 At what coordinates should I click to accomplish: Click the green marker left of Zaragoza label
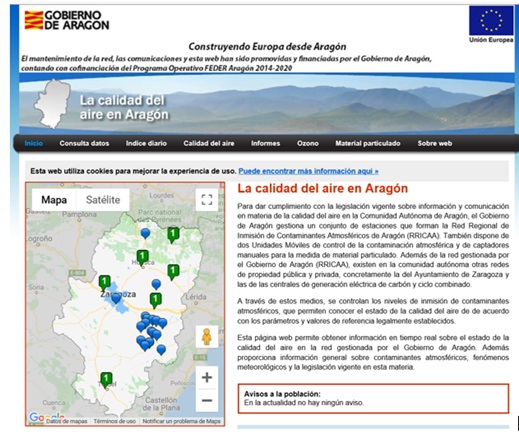104,283
